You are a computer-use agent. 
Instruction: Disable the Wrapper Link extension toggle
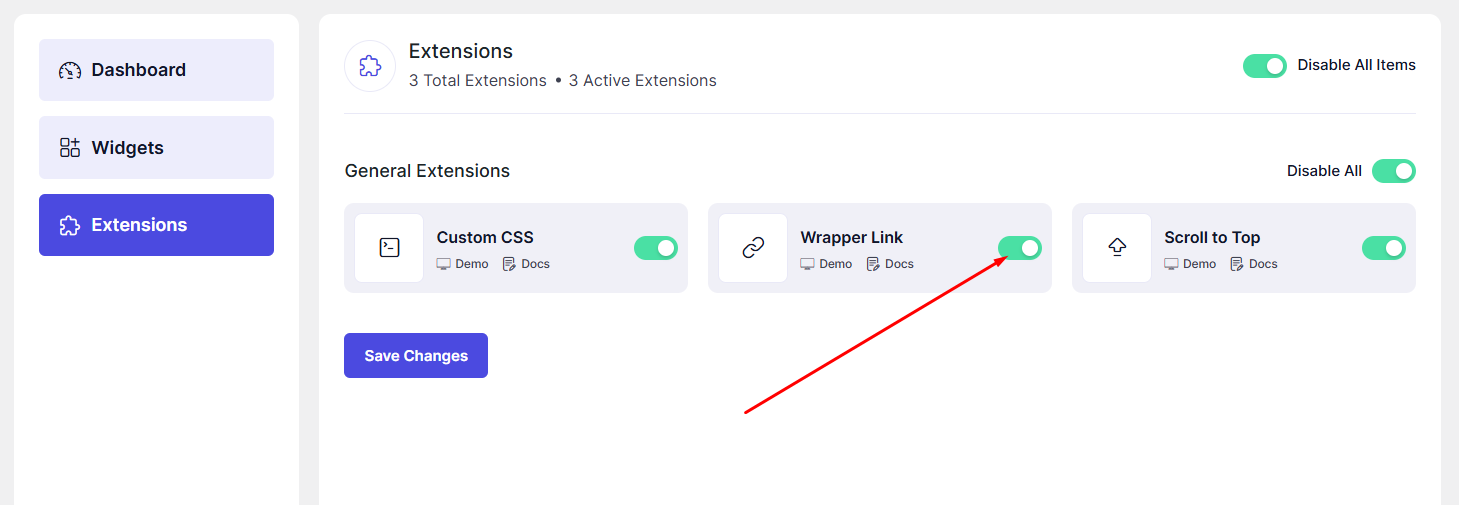pyautogui.click(x=1020, y=248)
